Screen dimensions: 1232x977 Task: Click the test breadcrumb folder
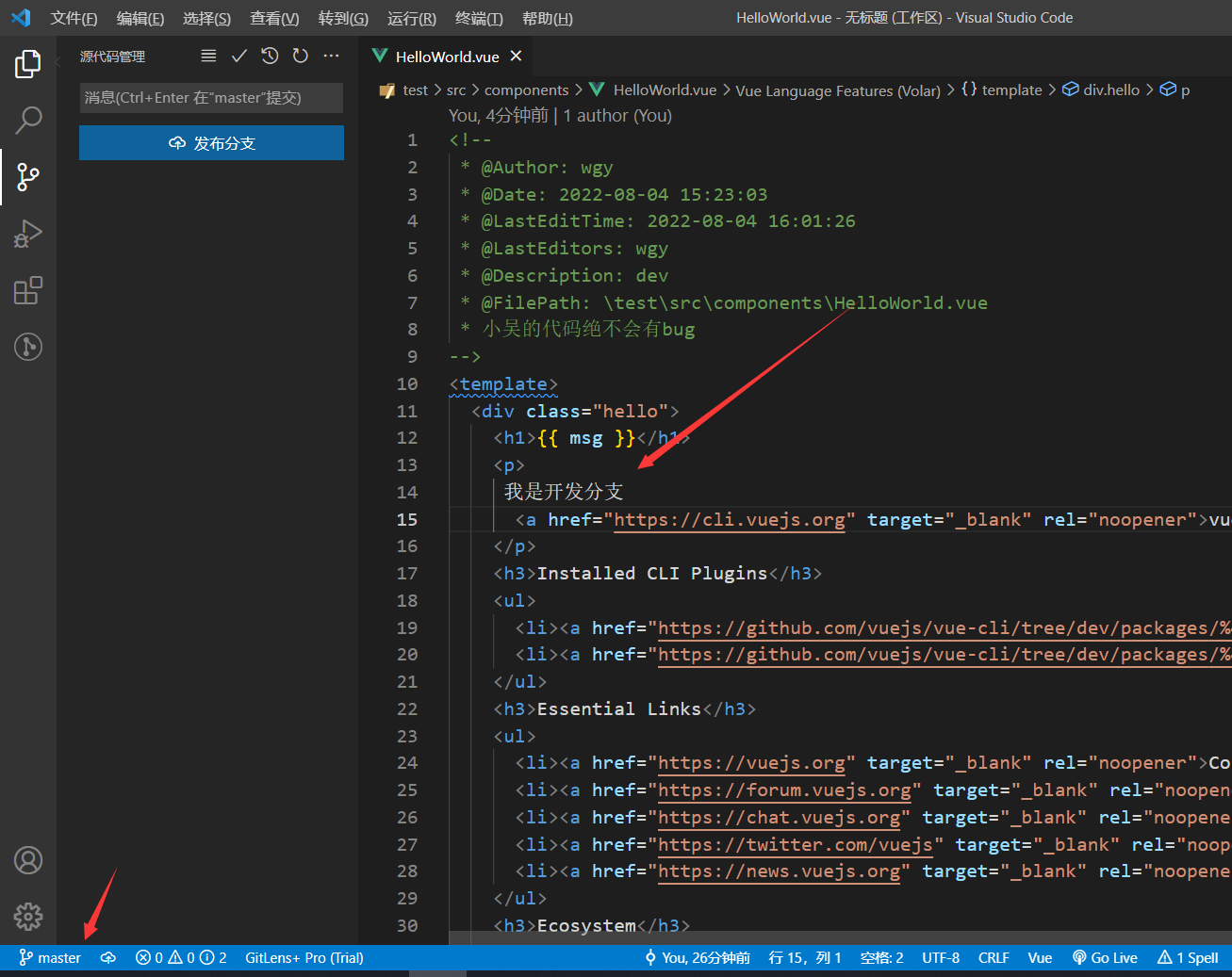pos(415,90)
